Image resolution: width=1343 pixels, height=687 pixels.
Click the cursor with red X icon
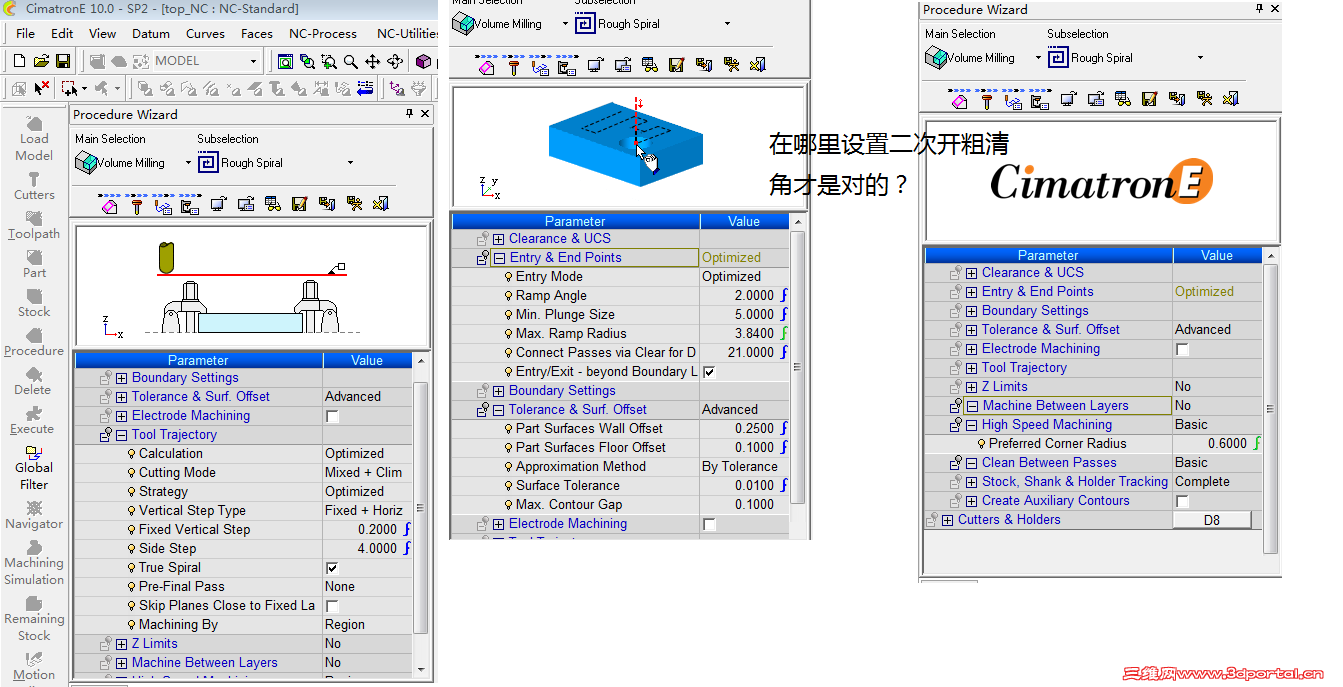coord(42,88)
